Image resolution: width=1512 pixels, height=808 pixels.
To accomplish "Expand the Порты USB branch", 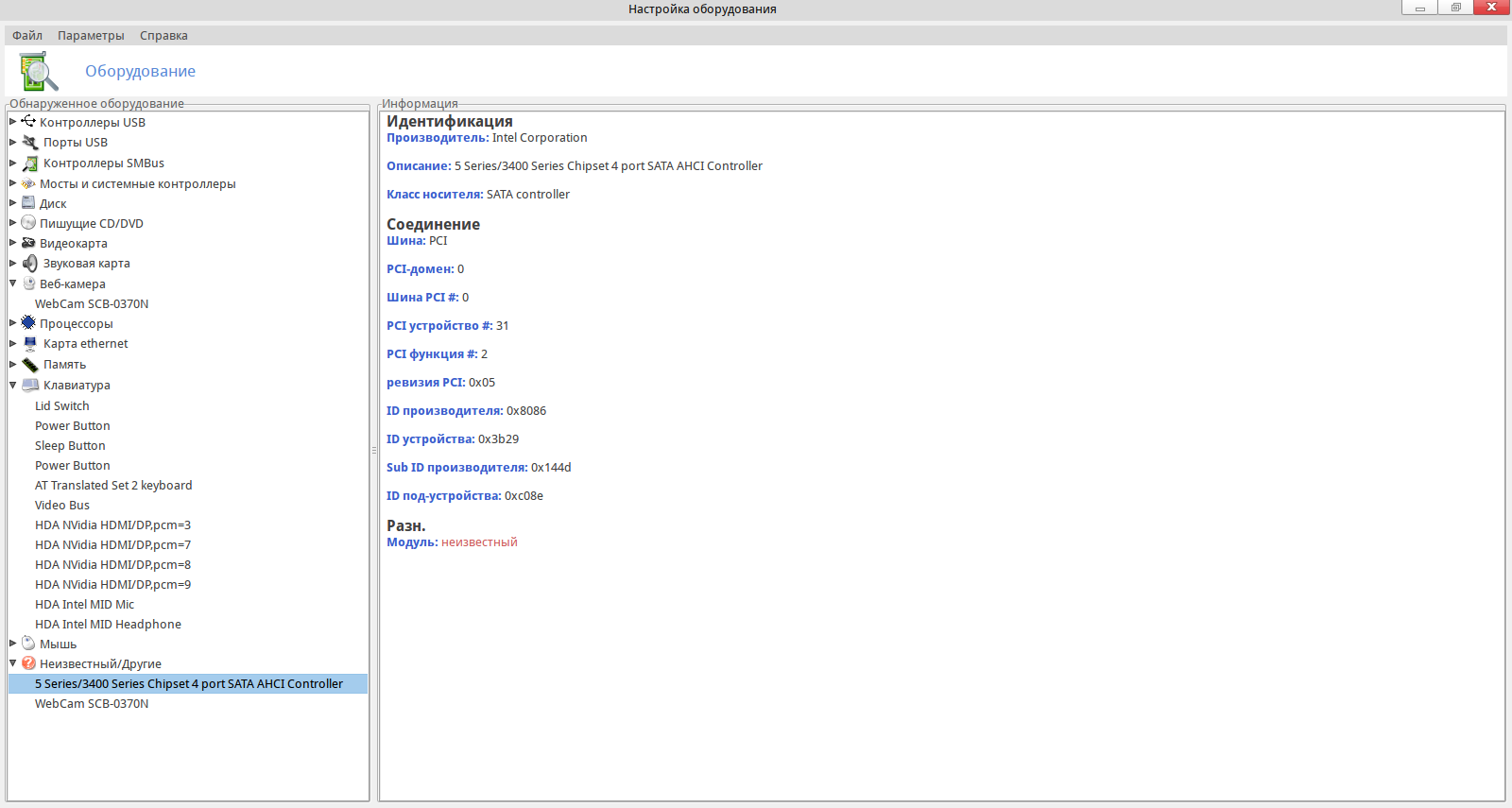I will 13,142.
